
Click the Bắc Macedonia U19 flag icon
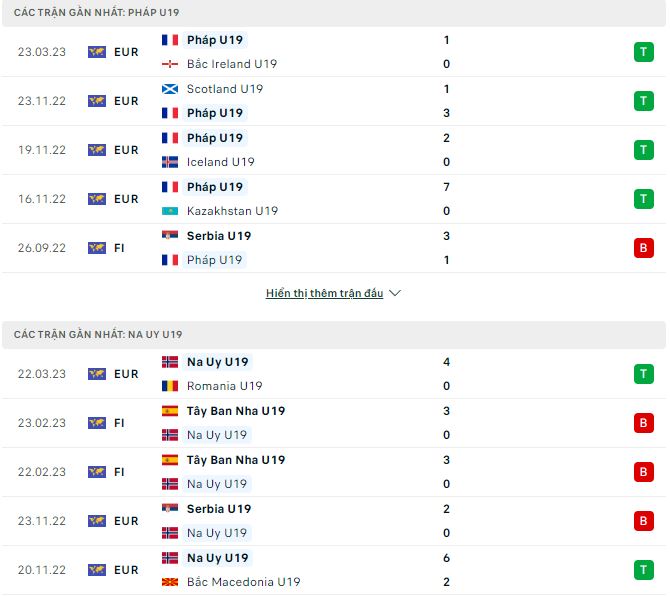click(170, 582)
